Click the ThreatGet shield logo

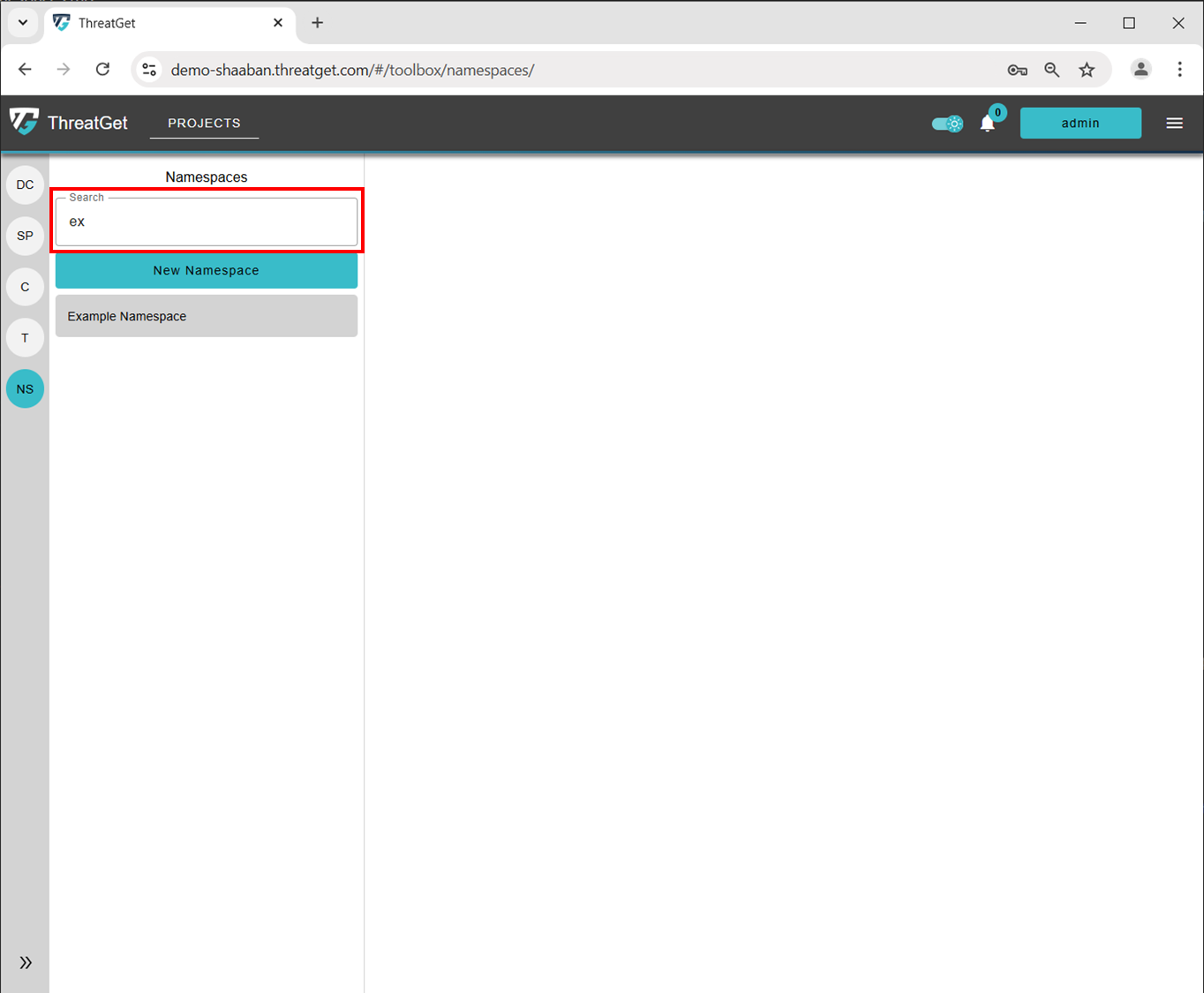click(x=24, y=121)
